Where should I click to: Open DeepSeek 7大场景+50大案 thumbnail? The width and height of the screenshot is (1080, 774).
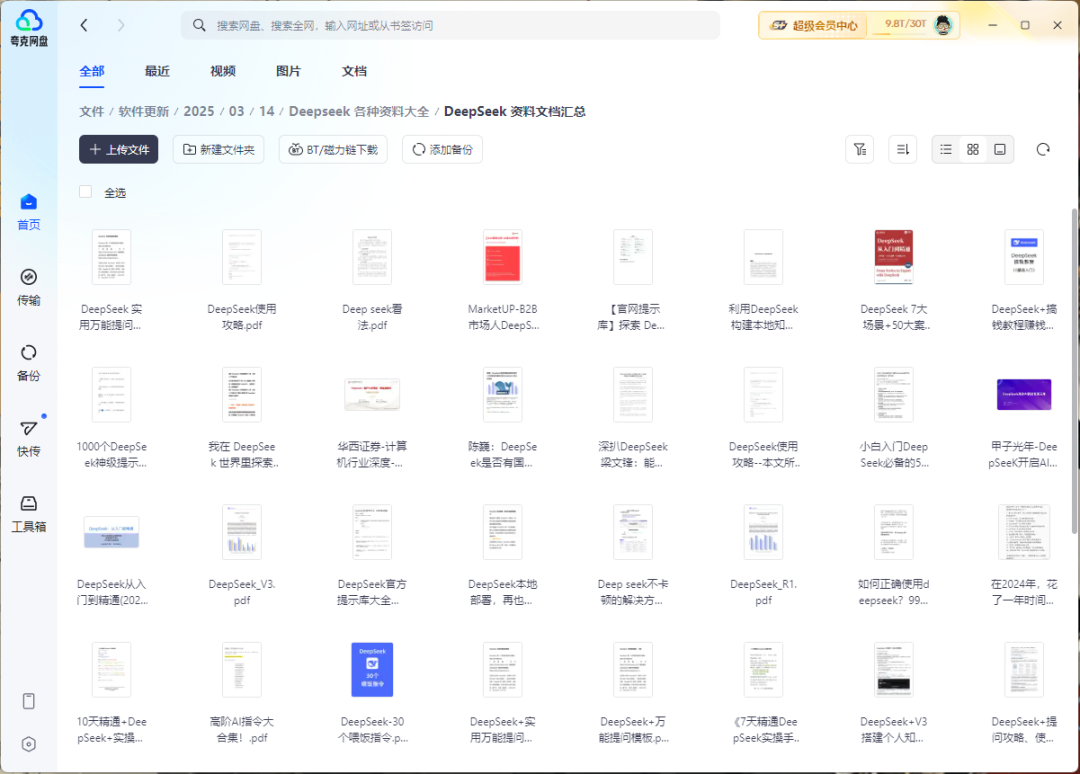pyautogui.click(x=893, y=257)
